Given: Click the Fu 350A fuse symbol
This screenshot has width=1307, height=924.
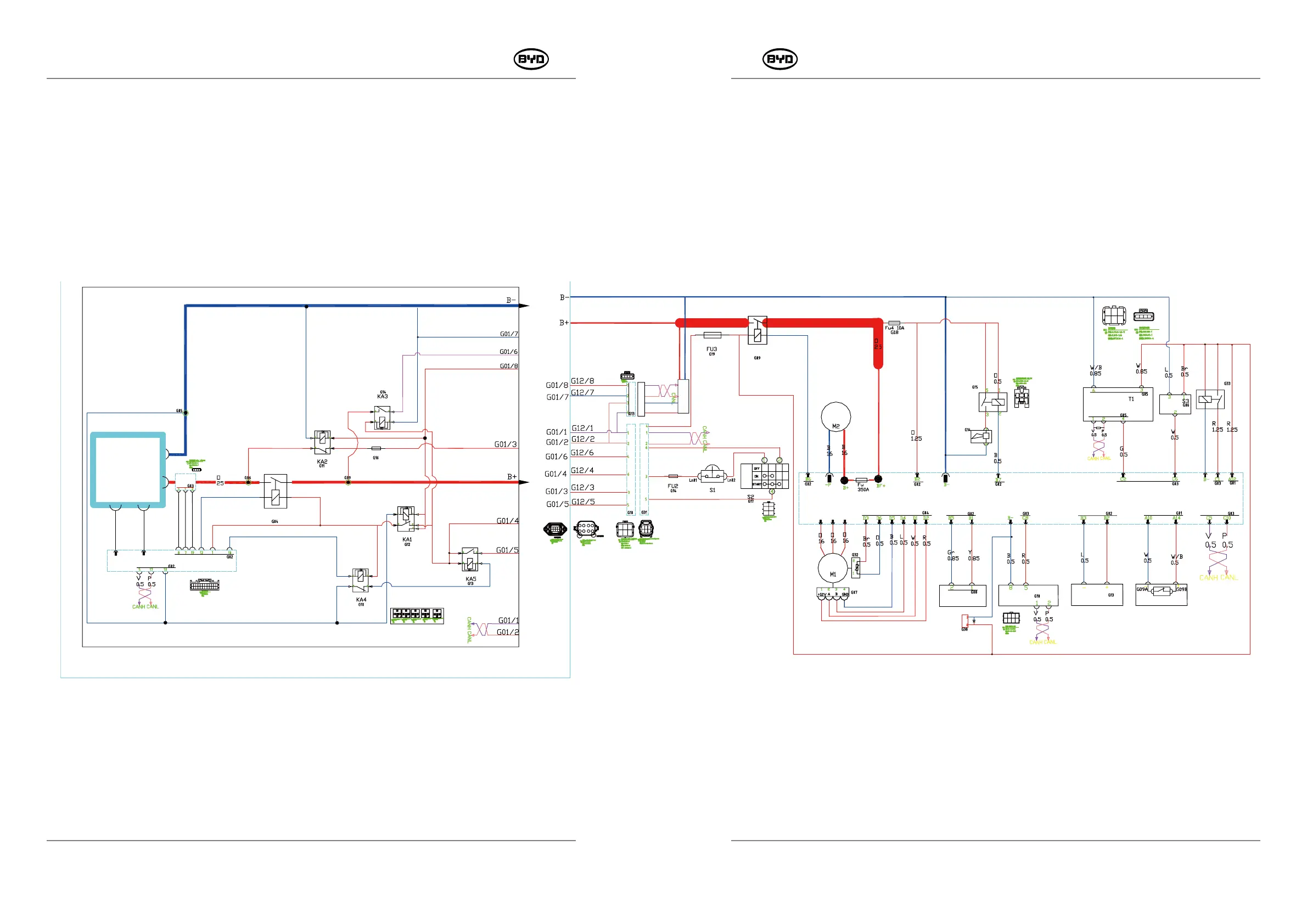Looking at the screenshot, I should (x=862, y=480).
